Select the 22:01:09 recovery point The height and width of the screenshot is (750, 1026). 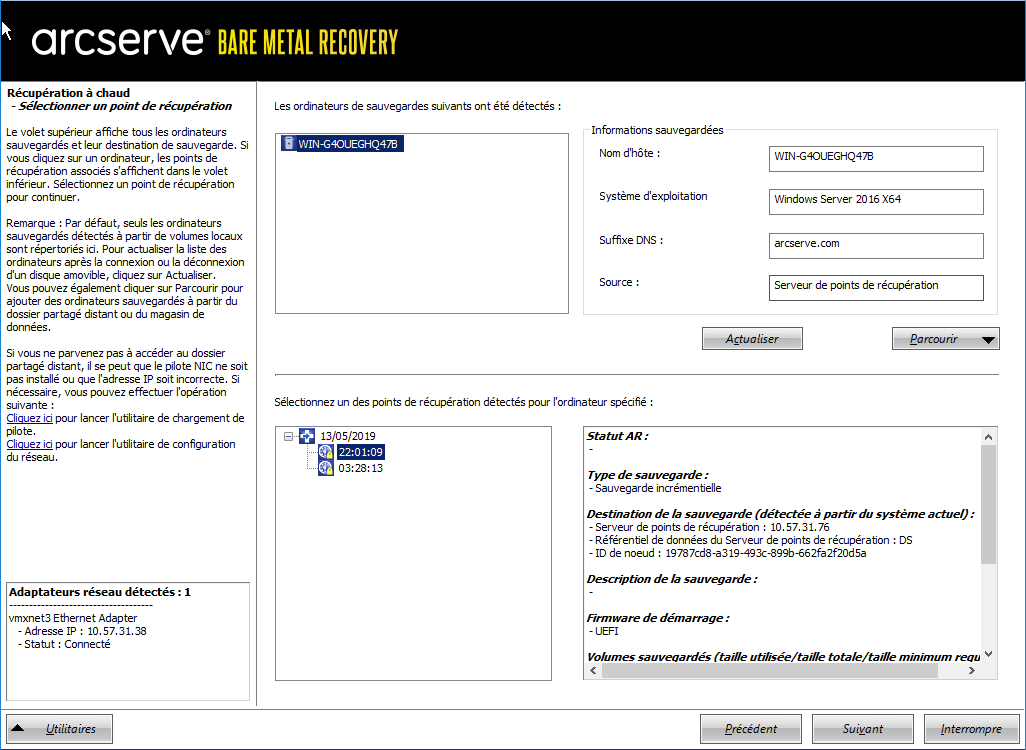click(361, 452)
